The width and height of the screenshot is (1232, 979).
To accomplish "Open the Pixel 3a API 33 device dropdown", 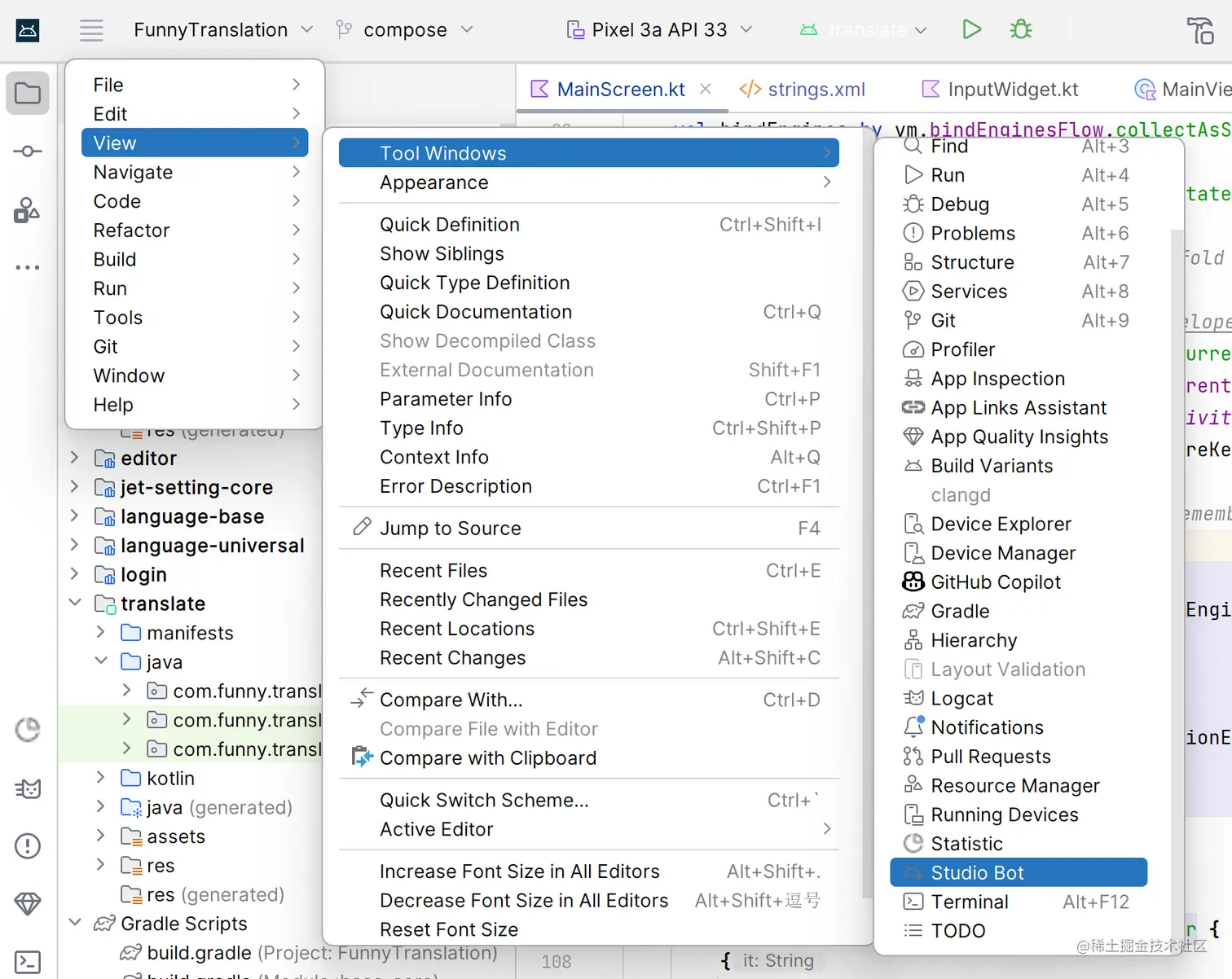I will click(659, 30).
